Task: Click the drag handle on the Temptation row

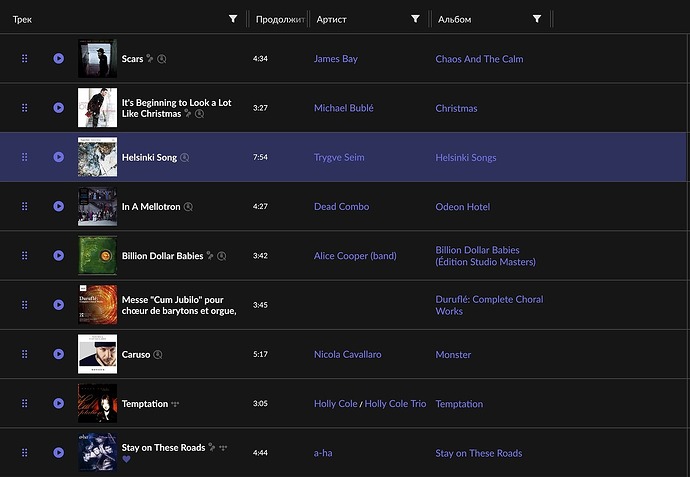Action: pyautogui.click(x=25, y=404)
